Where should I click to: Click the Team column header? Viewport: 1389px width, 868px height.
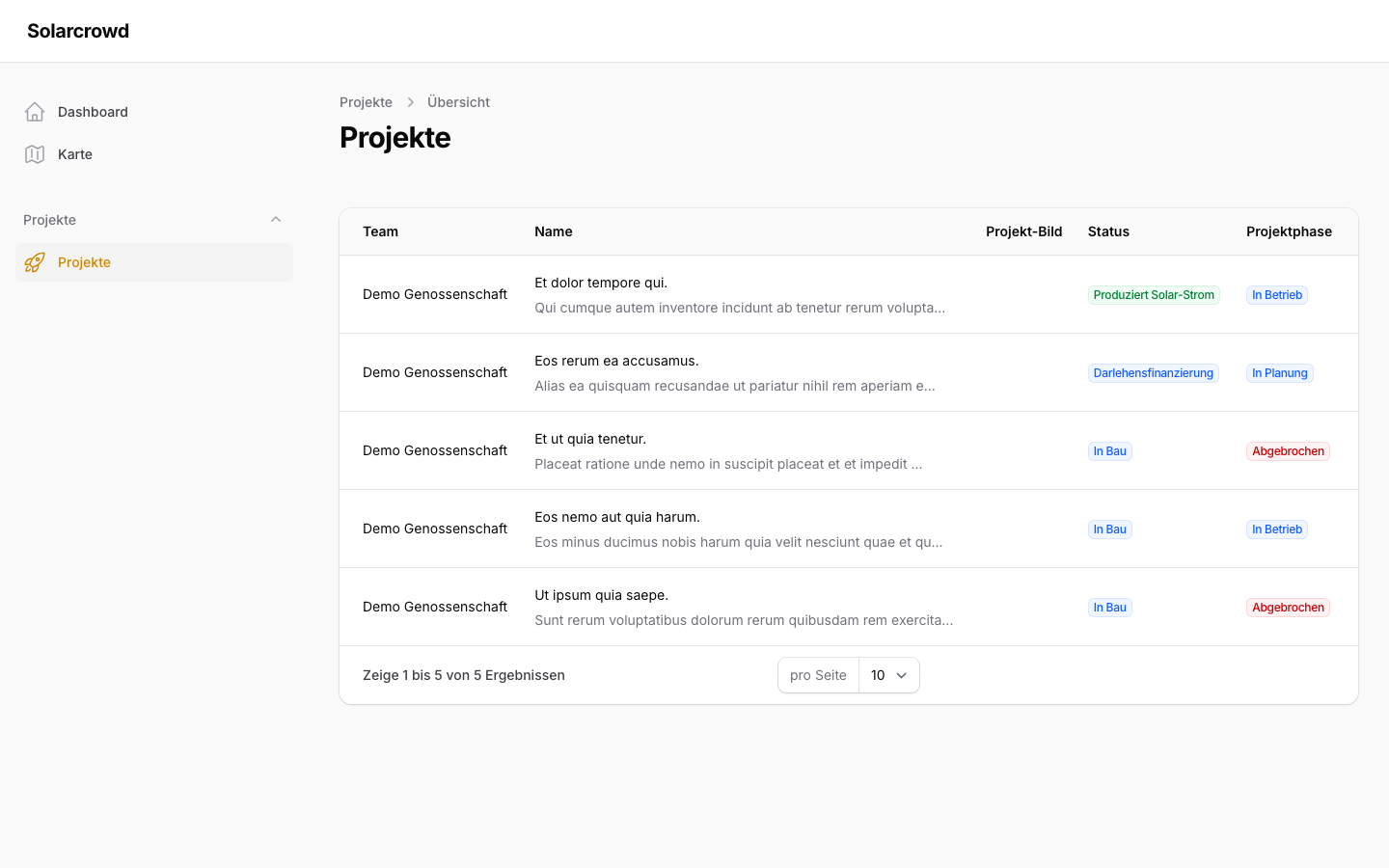(380, 231)
